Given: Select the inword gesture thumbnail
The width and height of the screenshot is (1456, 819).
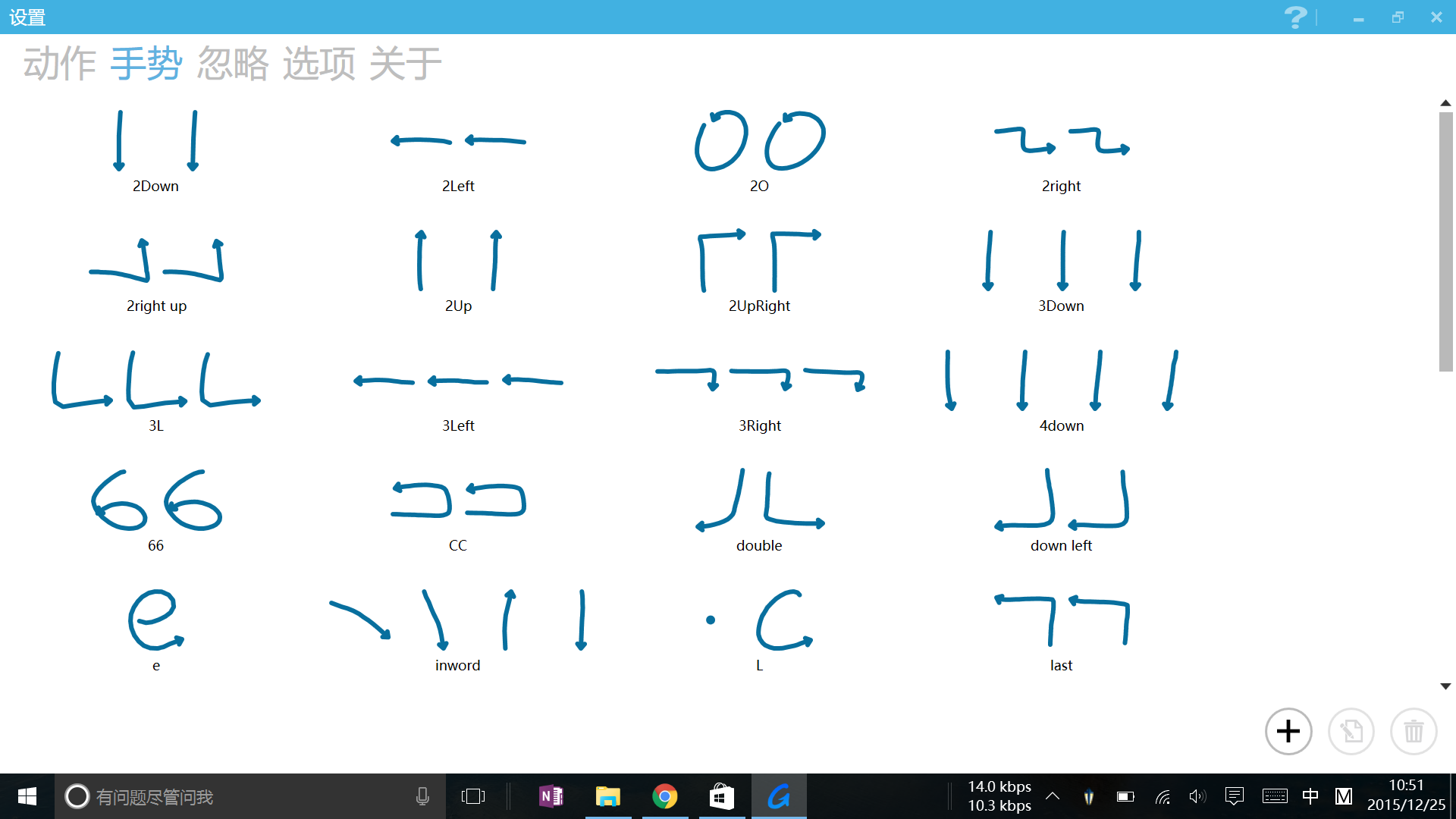Looking at the screenshot, I should pyautogui.click(x=457, y=622).
